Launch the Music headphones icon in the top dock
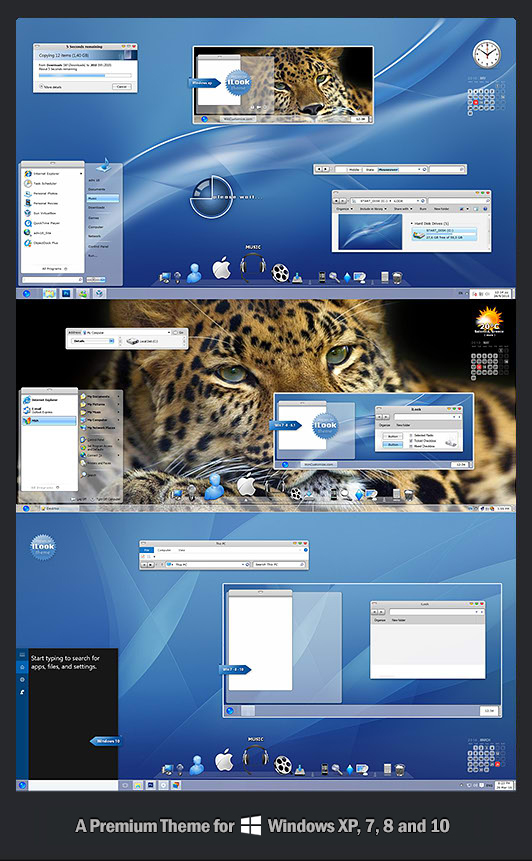 pyautogui.click(x=253, y=266)
